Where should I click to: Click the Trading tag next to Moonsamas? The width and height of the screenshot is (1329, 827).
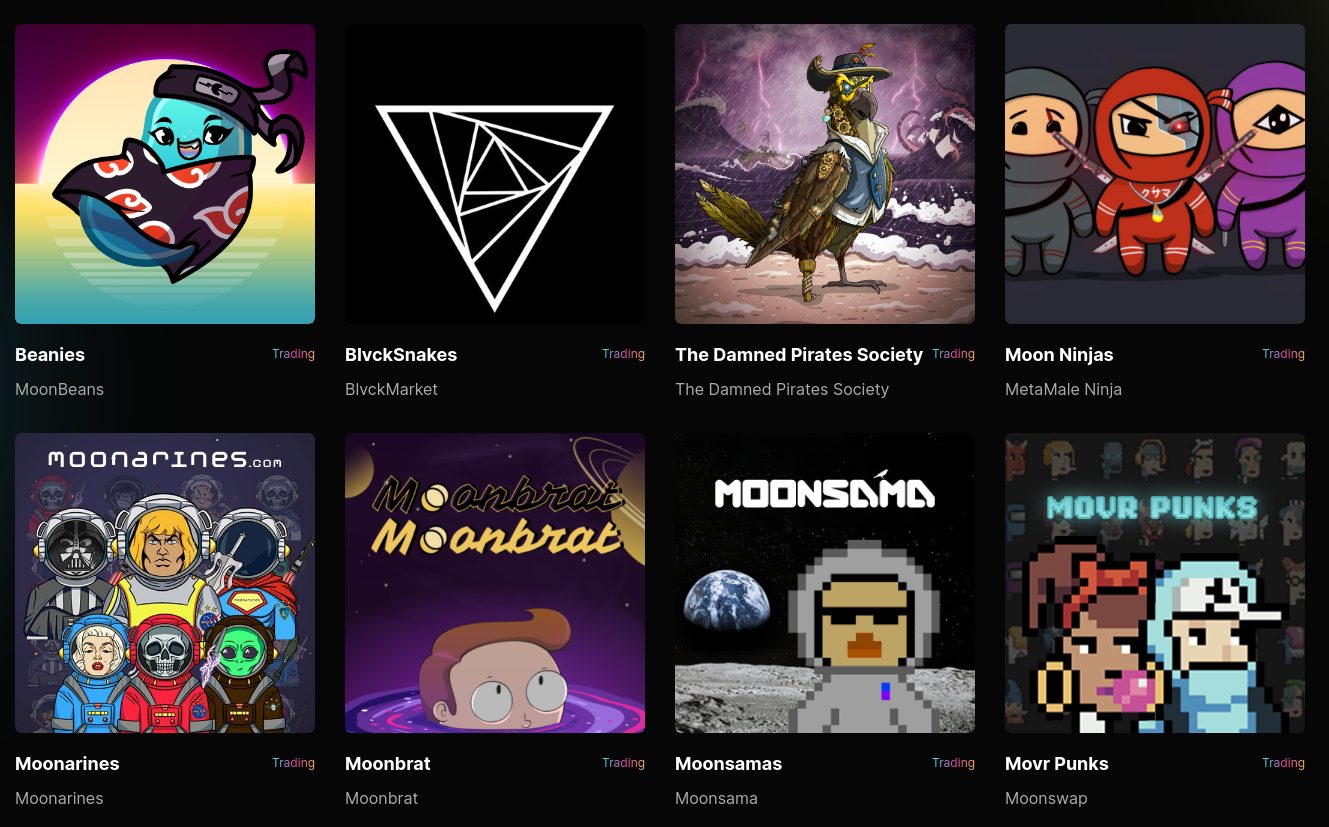click(953, 763)
